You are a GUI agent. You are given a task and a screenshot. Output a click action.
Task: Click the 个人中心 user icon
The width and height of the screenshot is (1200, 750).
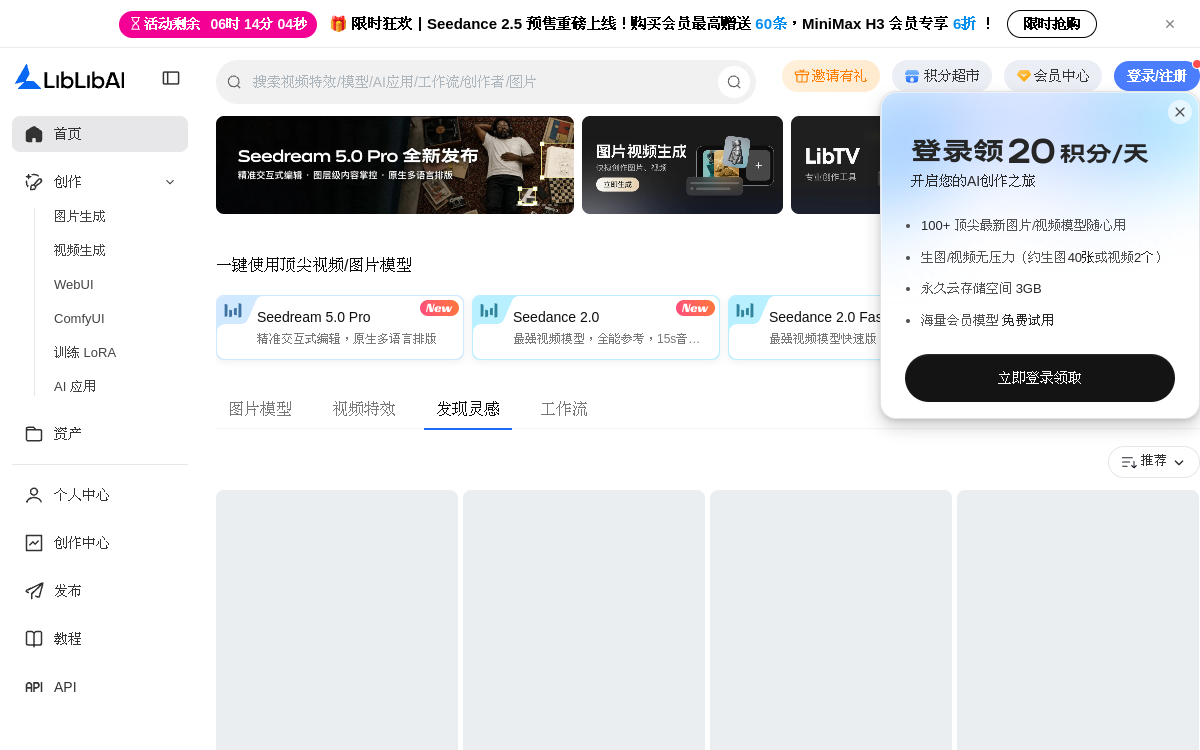click(34, 495)
